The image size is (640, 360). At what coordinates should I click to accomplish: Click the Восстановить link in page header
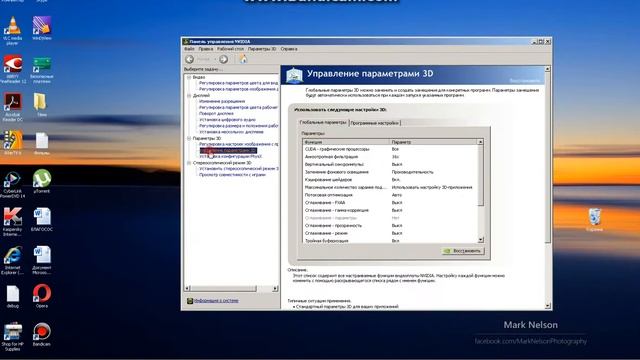(524, 80)
